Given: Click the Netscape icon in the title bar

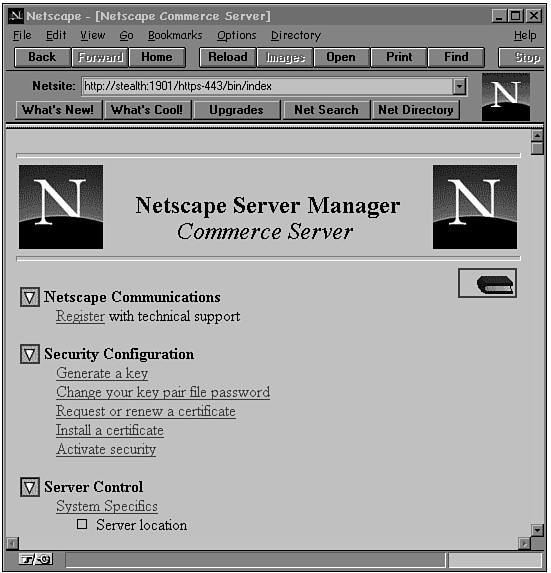Looking at the screenshot, I should point(16,16).
